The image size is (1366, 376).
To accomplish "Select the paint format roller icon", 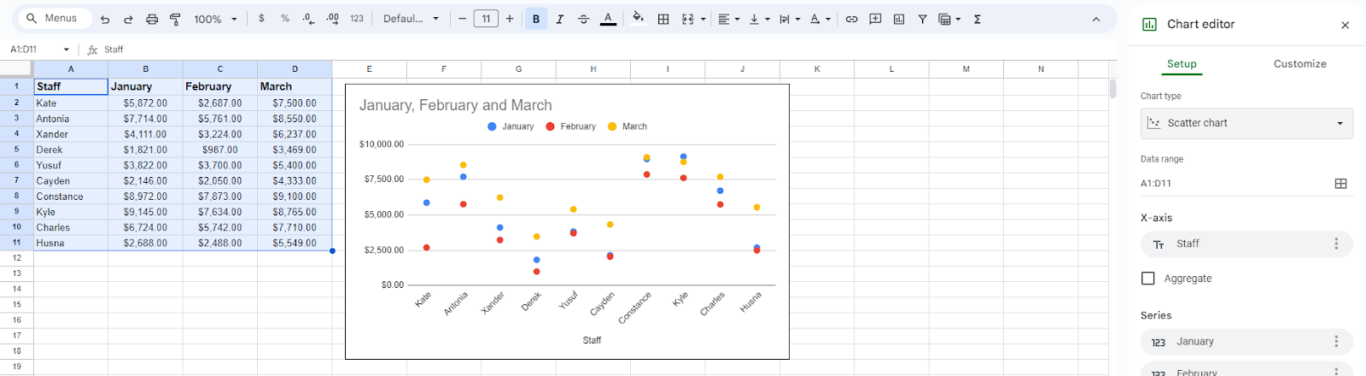I will [x=176, y=19].
